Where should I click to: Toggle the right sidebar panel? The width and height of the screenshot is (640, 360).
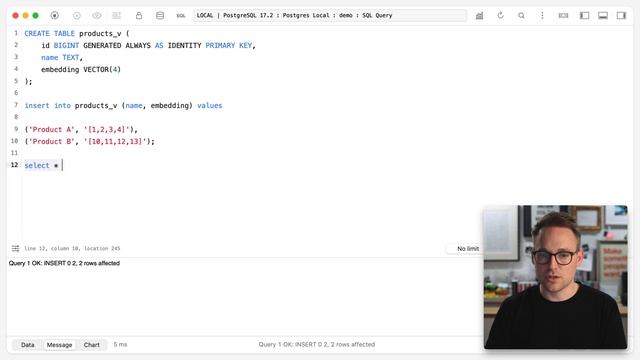(621, 16)
